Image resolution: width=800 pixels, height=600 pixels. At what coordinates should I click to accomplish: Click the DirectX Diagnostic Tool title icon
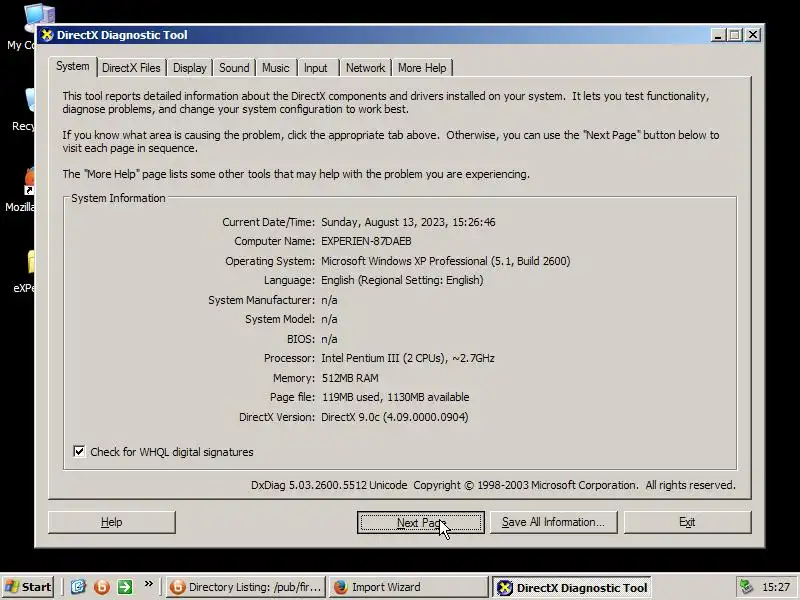click(x=47, y=35)
